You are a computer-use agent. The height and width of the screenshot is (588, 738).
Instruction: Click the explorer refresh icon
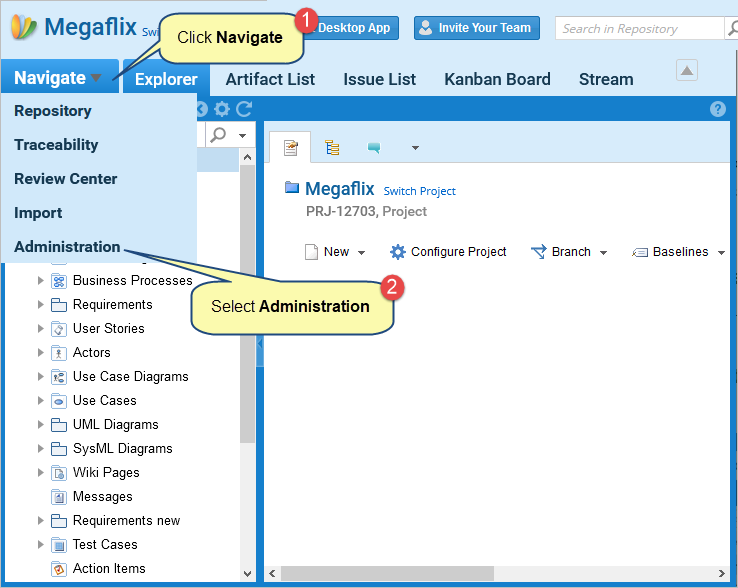click(x=244, y=109)
